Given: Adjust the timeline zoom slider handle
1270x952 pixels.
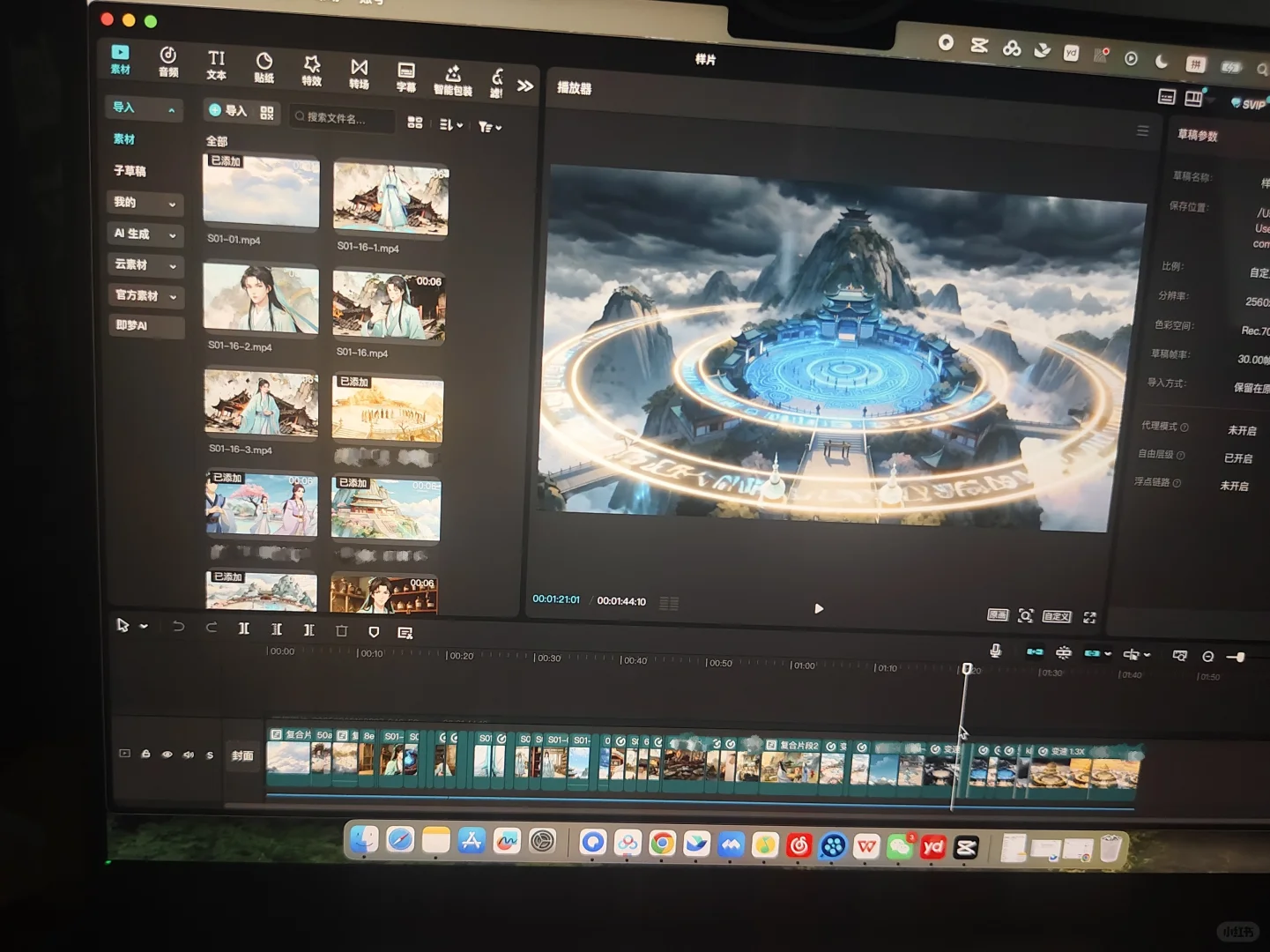Looking at the screenshot, I should (1241, 658).
